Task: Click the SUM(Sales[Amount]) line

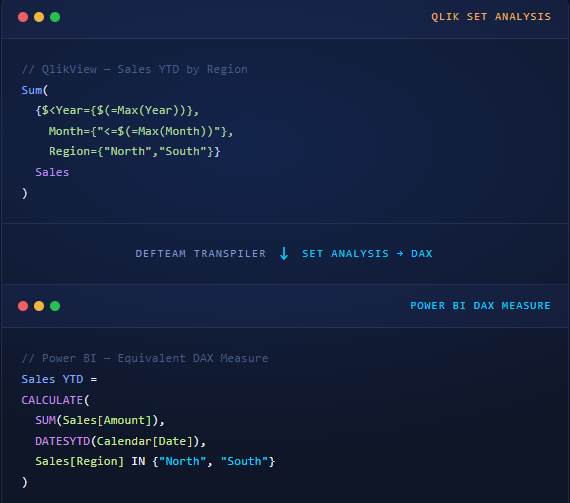Action: [x=100, y=420]
